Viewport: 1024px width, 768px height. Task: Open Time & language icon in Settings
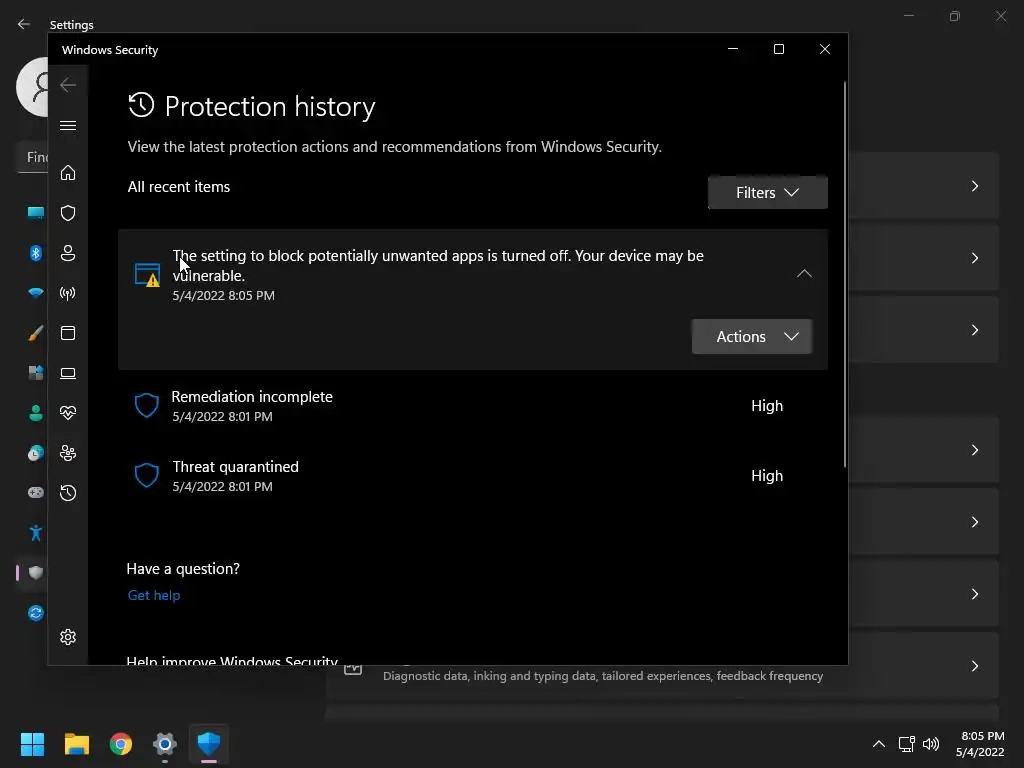35,453
